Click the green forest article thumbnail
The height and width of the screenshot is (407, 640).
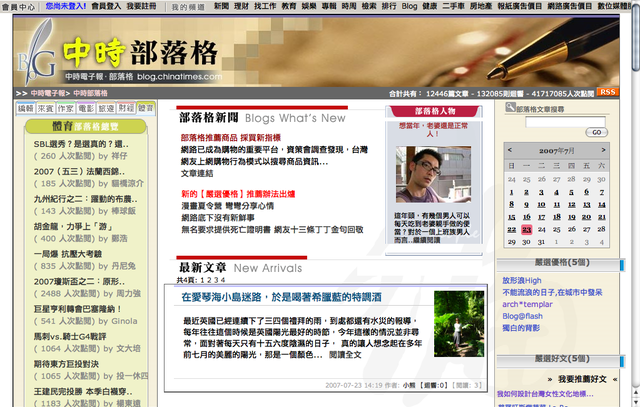tap(459, 324)
